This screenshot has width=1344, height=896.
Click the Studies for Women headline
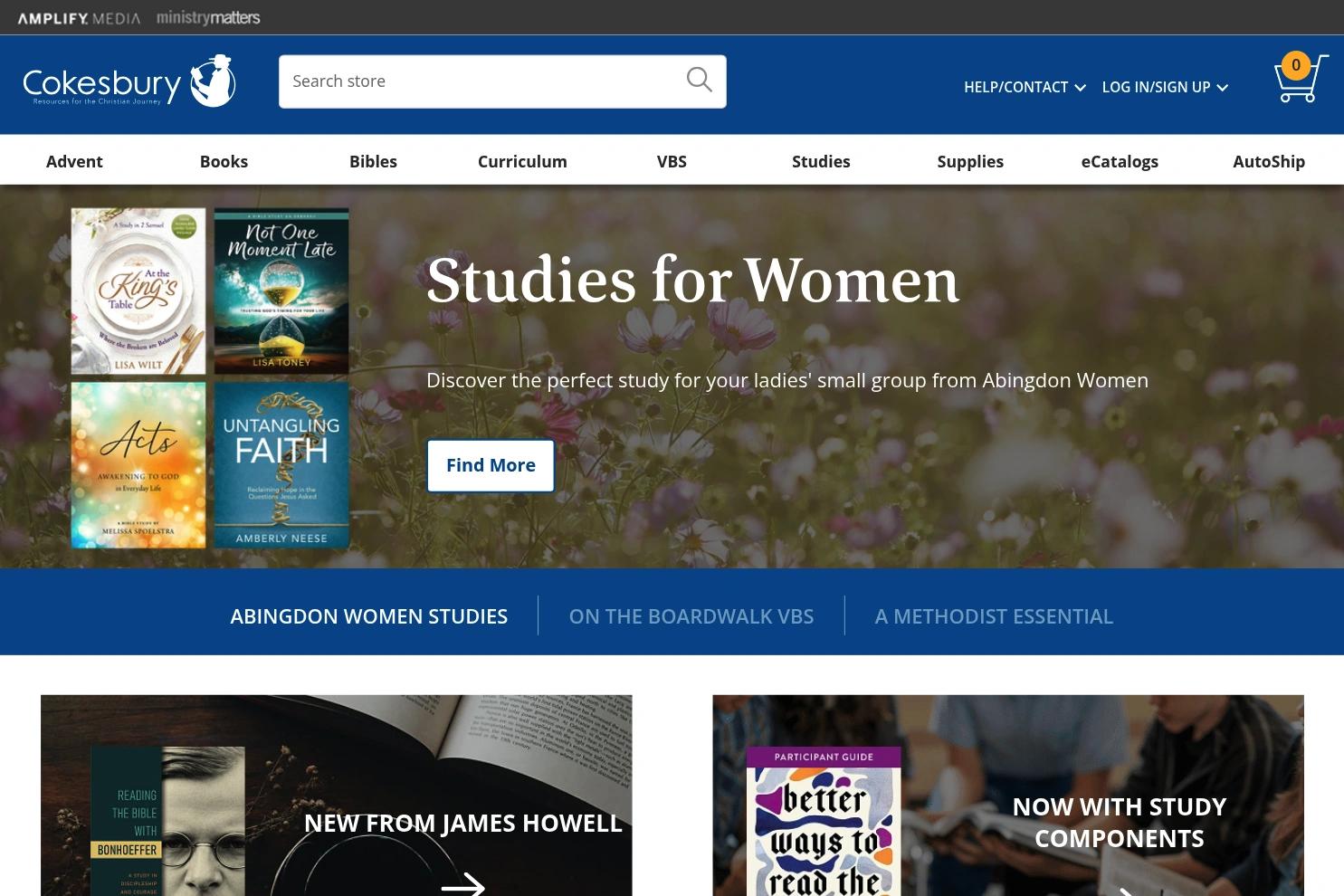pos(692,280)
